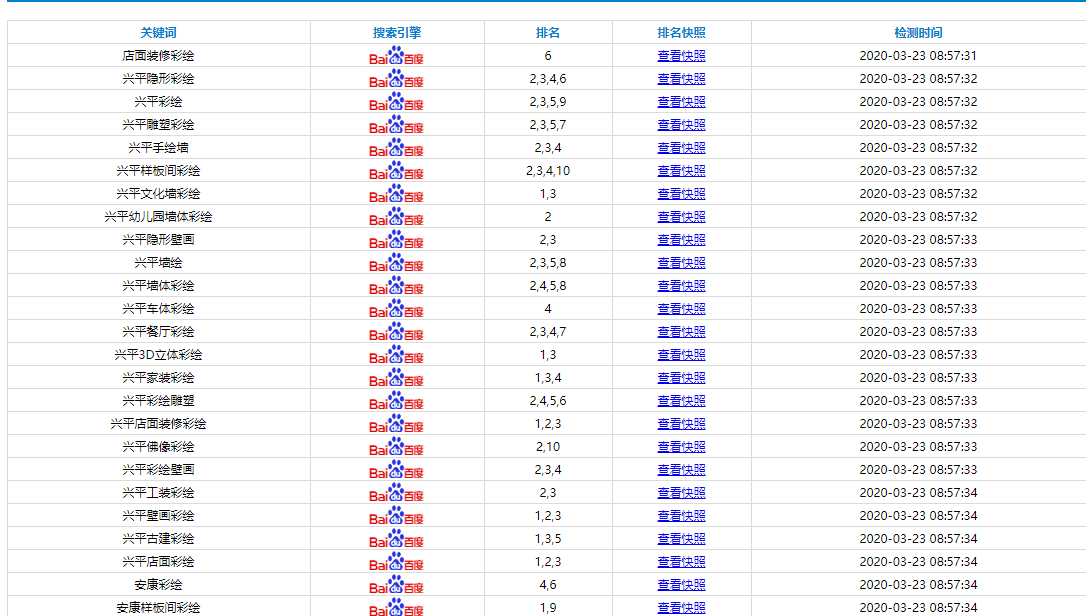1086x616 pixels.
Task: View snapshot for 兴平家装彩绘
Action: click(682, 378)
